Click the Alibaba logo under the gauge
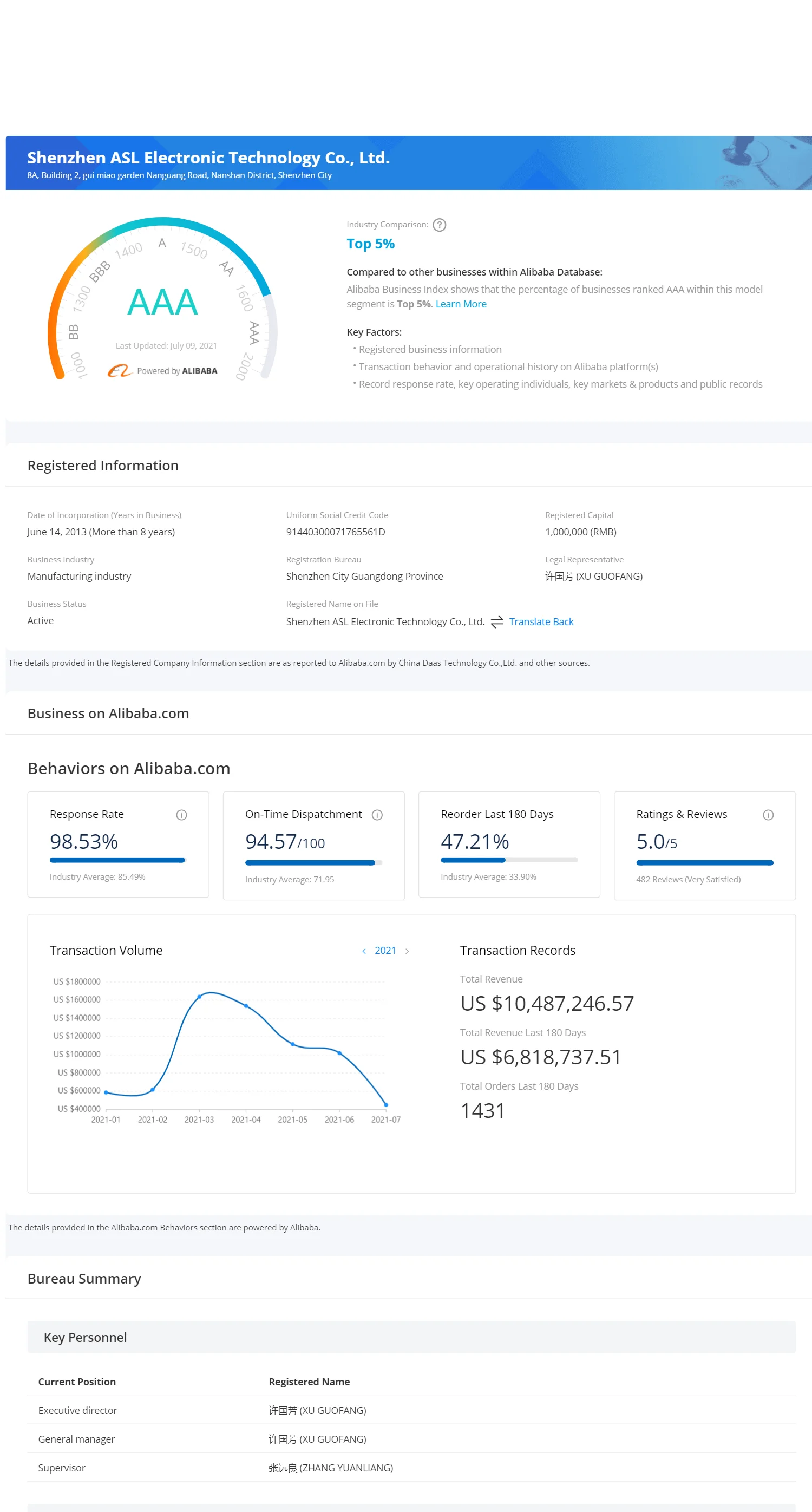This screenshot has height=1512, width=812. 120,371
